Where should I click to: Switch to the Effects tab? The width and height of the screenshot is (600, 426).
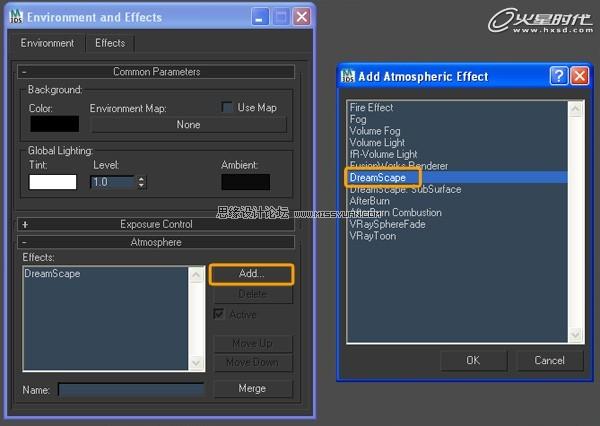click(110, 43)
